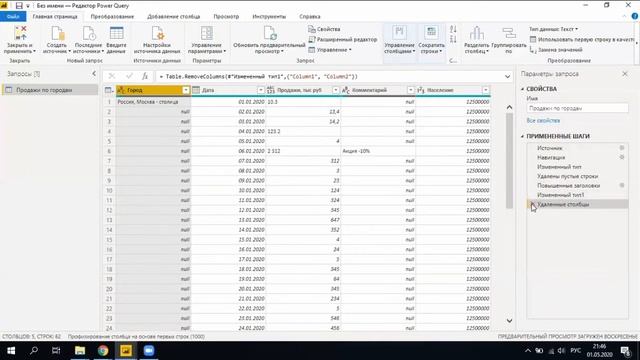Switch to Просмотр tab

click(226, 16)
